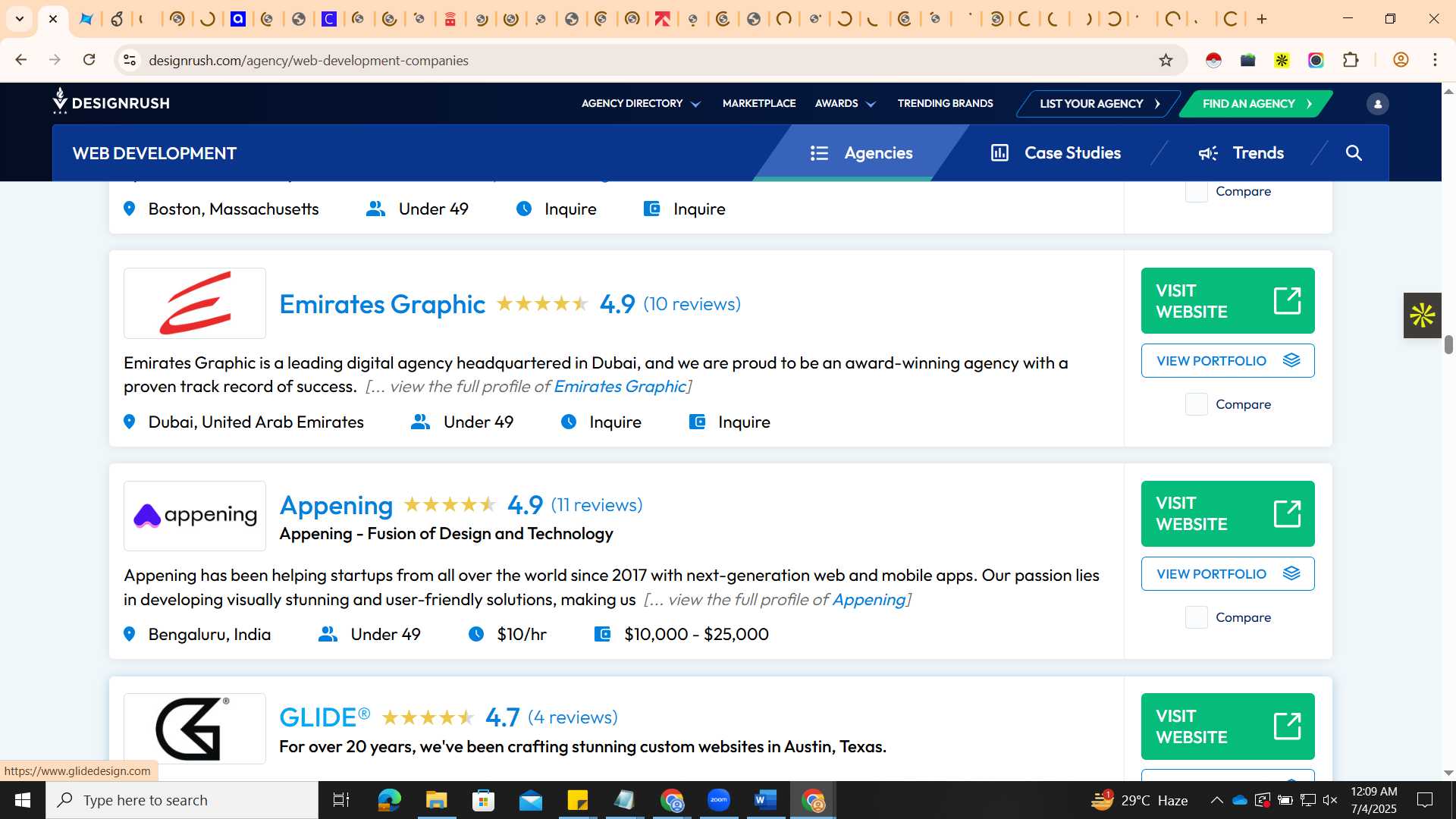Visit Website for GLIDE
This screenshot has width=1456, height=819.
pos(1228,726)
